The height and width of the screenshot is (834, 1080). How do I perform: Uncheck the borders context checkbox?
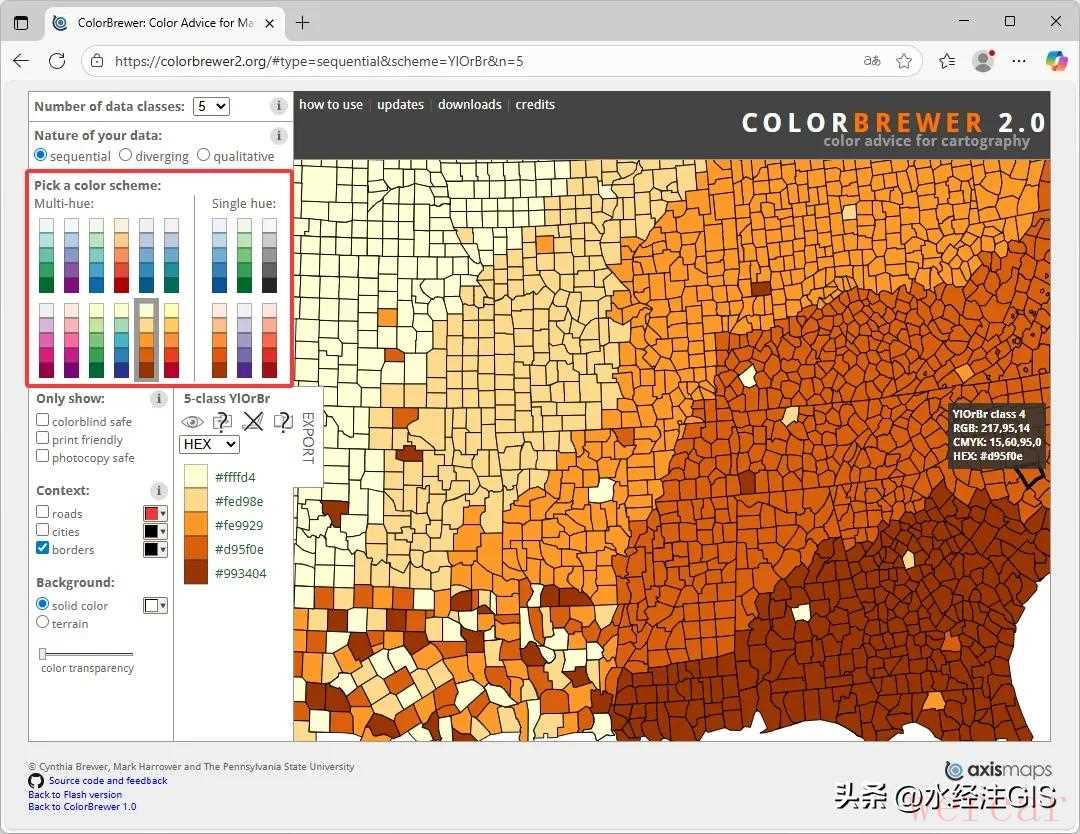click(x=43, y=548)
